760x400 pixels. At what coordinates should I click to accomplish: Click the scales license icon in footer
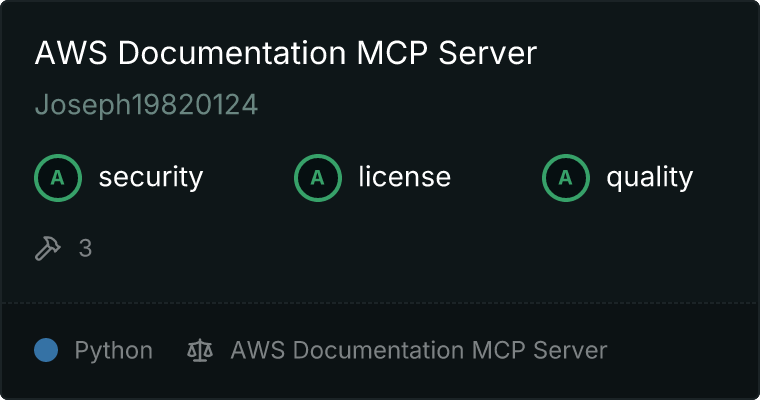pos(200,350)
